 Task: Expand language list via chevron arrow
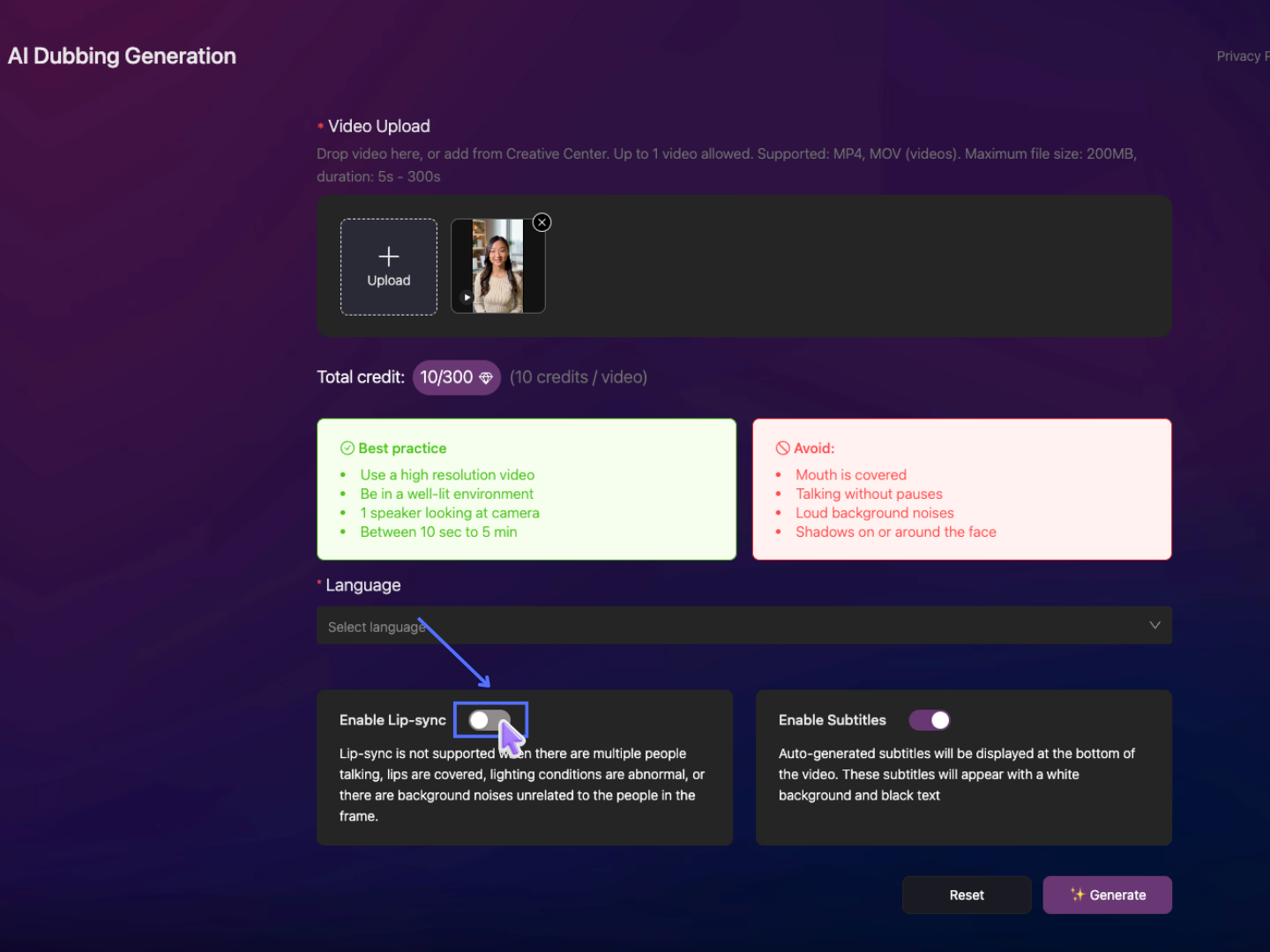tap(1154, 625)
